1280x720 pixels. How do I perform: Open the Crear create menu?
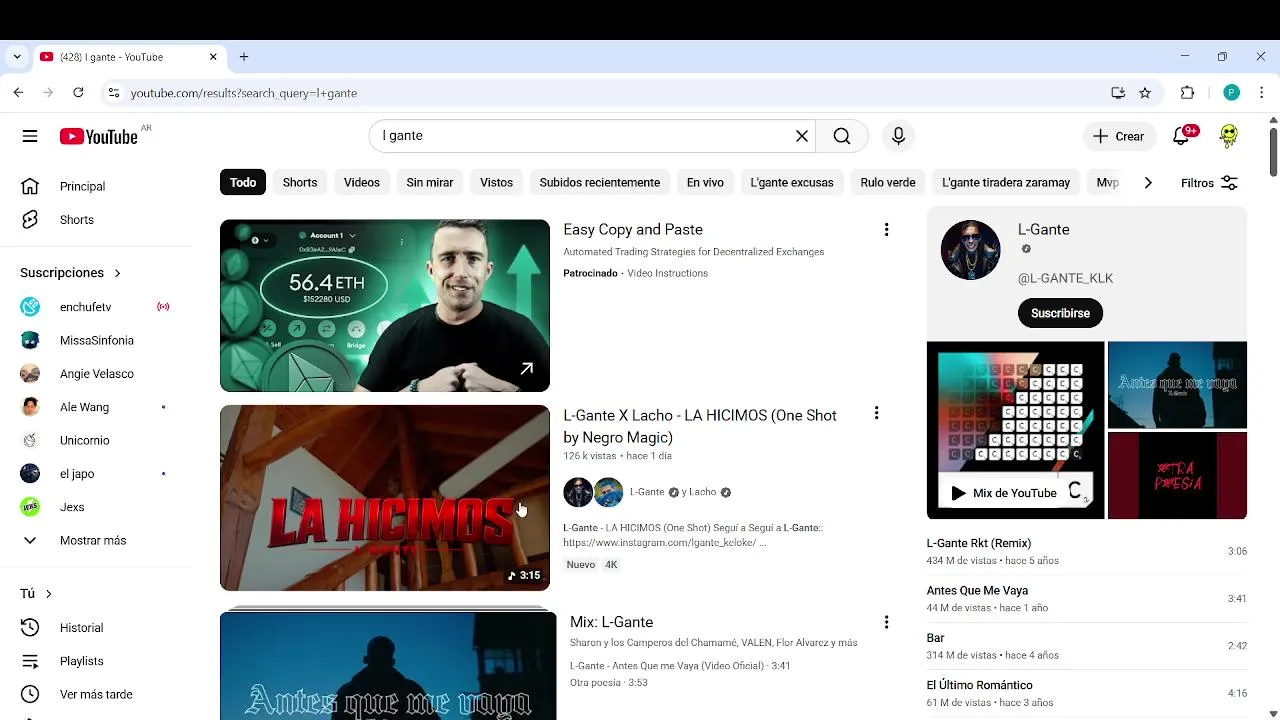1118,136
